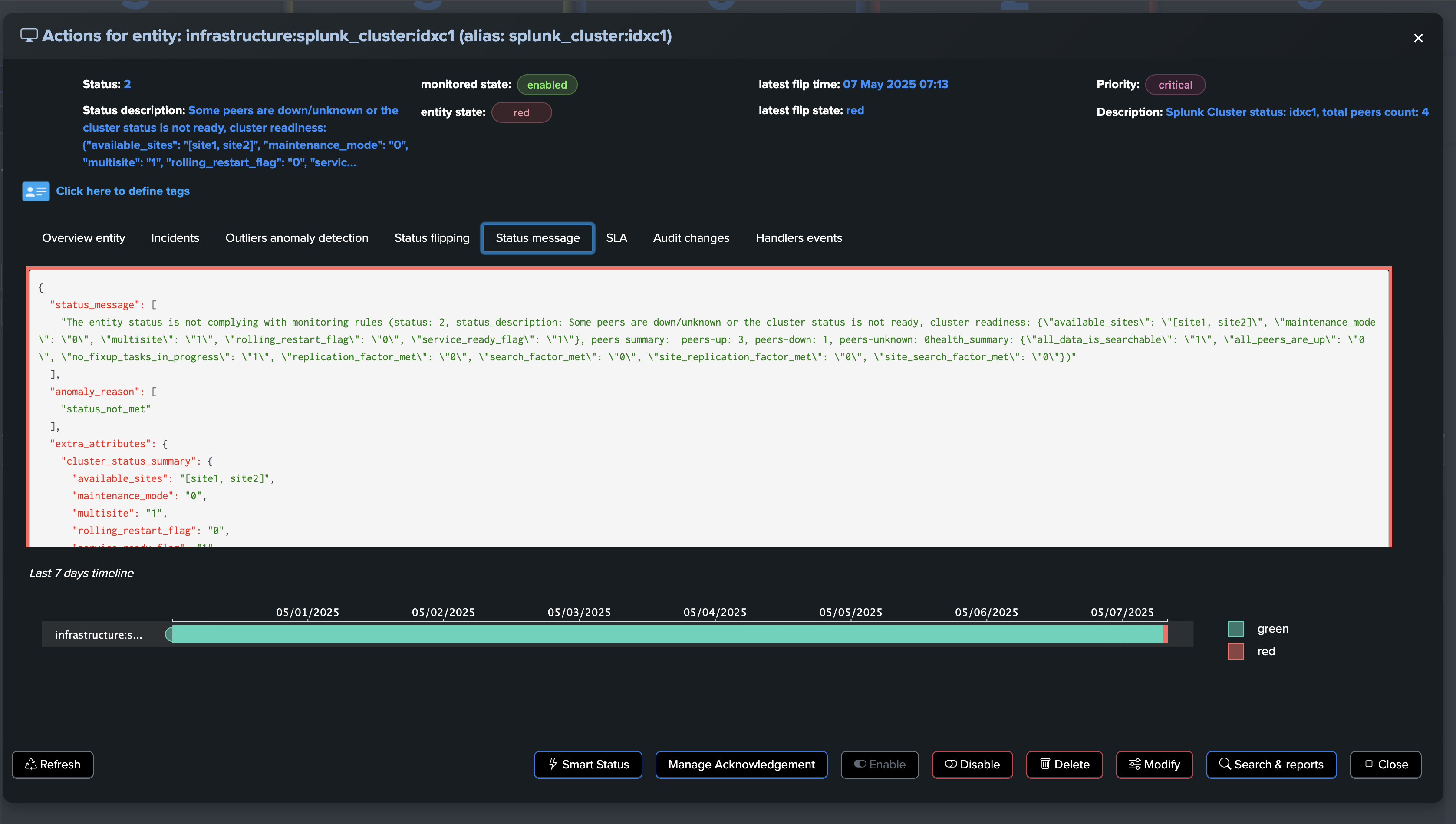Click the red segment at timeline end
Image resolution: width=1456 pixels, height=824 pixels.
click(x=1165, y=634)
